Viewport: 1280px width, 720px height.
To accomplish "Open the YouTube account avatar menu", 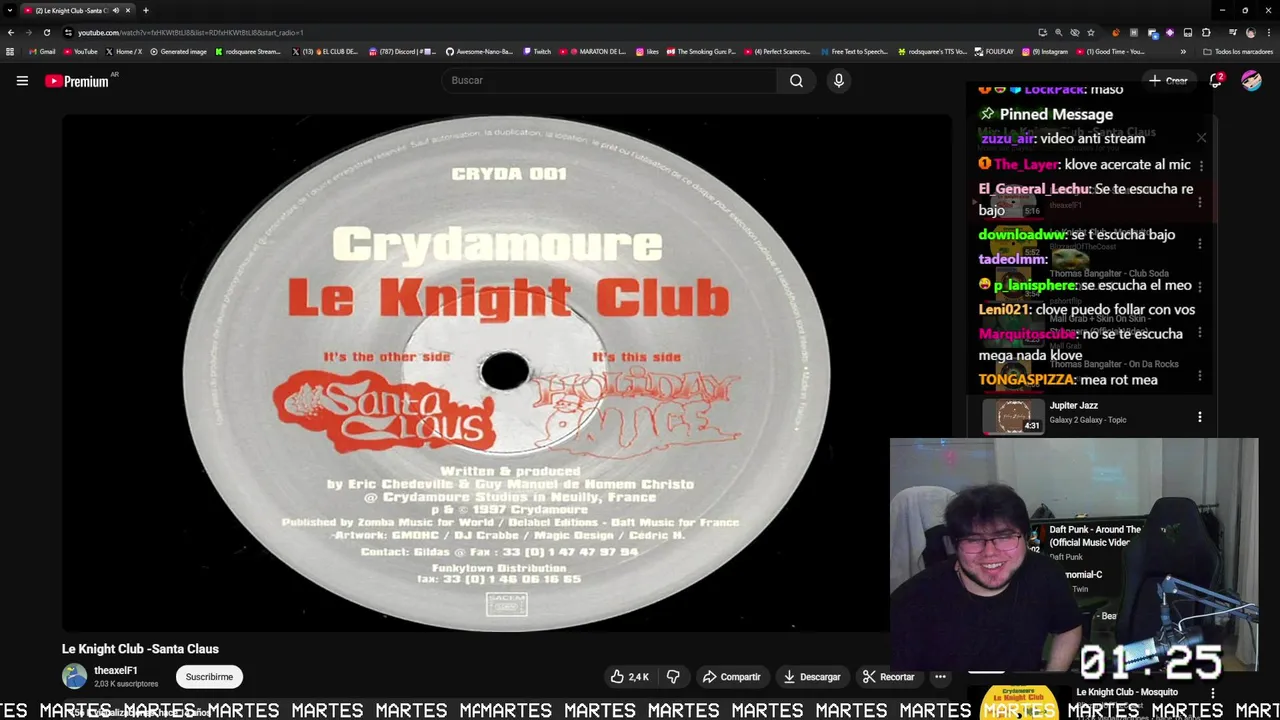I will click(1252, 81).
